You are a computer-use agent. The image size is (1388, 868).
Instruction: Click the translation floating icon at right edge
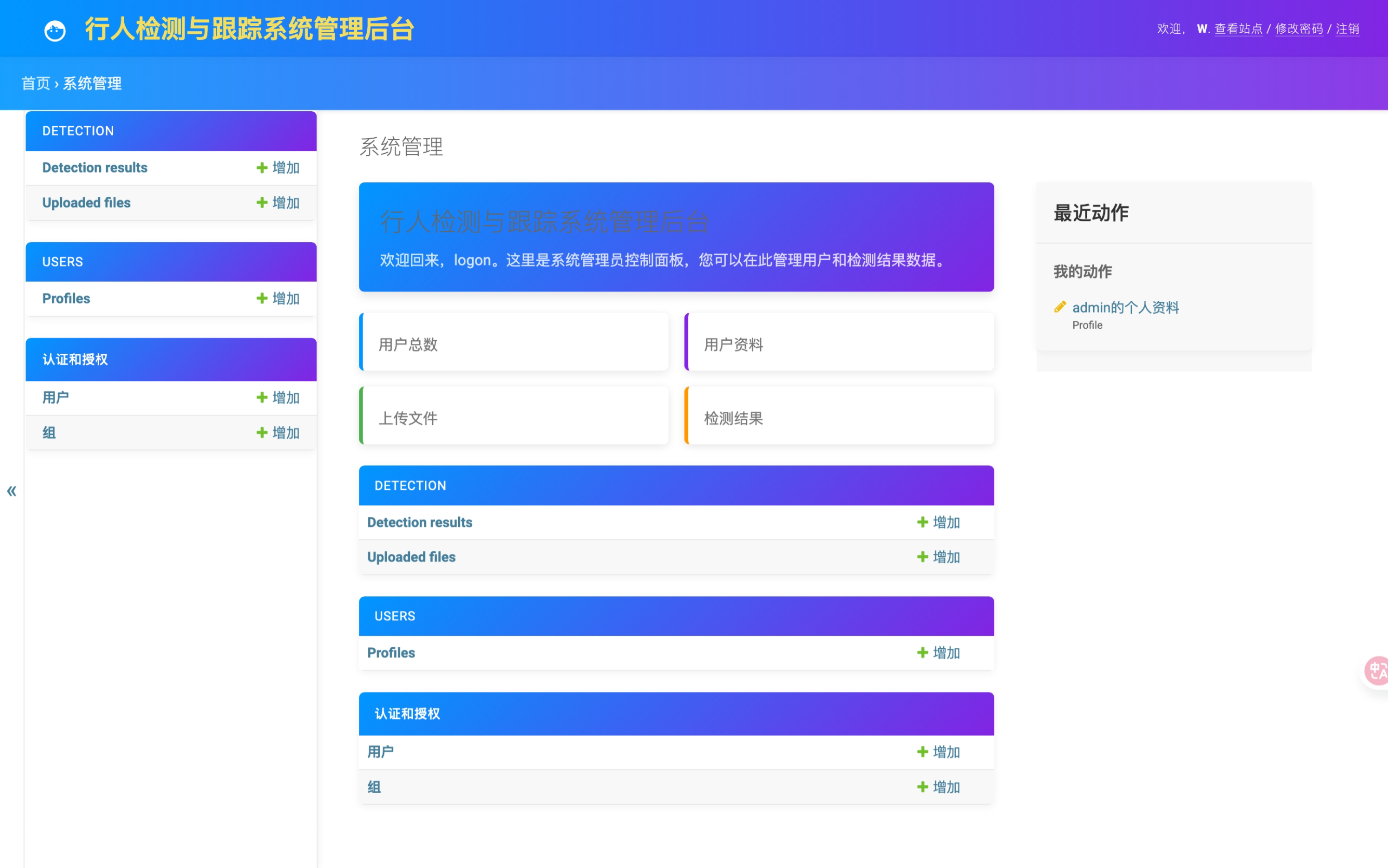pos(1377,670)
